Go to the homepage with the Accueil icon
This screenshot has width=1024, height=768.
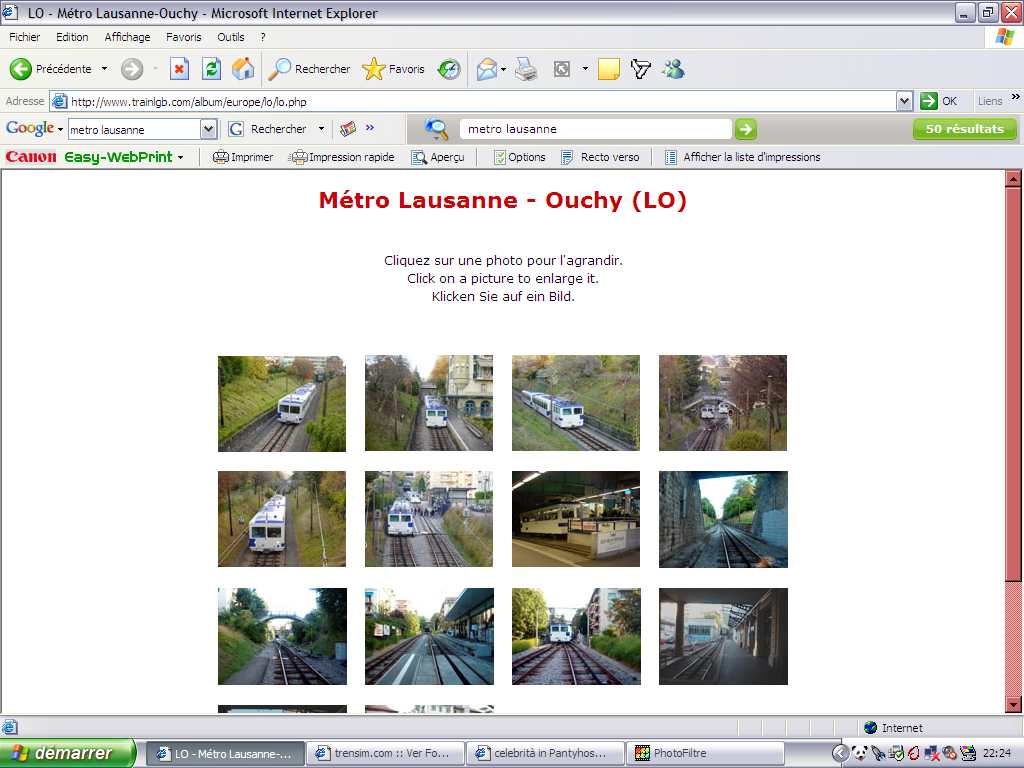[x=243, y=69]
